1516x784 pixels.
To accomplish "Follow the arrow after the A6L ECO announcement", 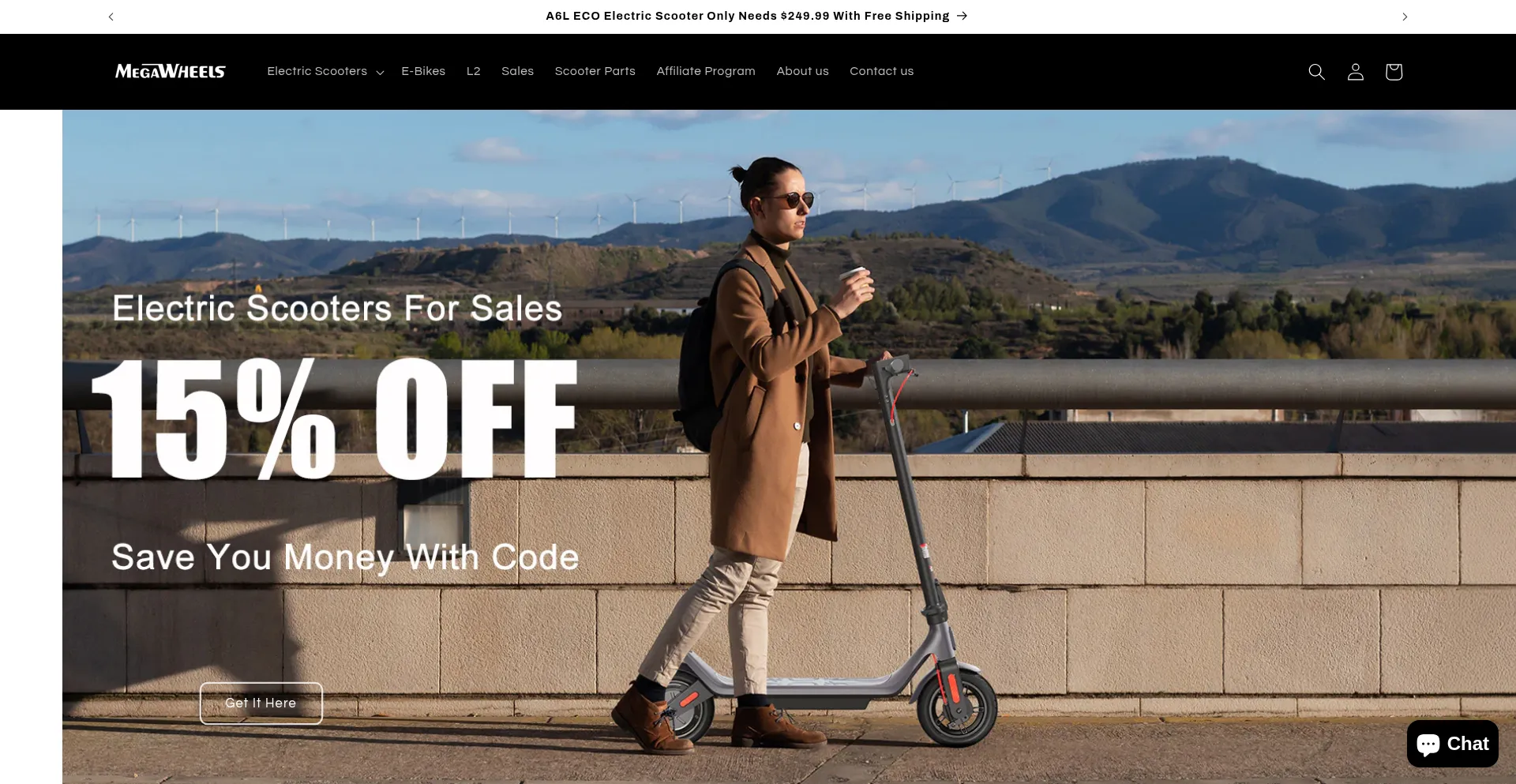I will pyautogui.click(x=962, y=16).
